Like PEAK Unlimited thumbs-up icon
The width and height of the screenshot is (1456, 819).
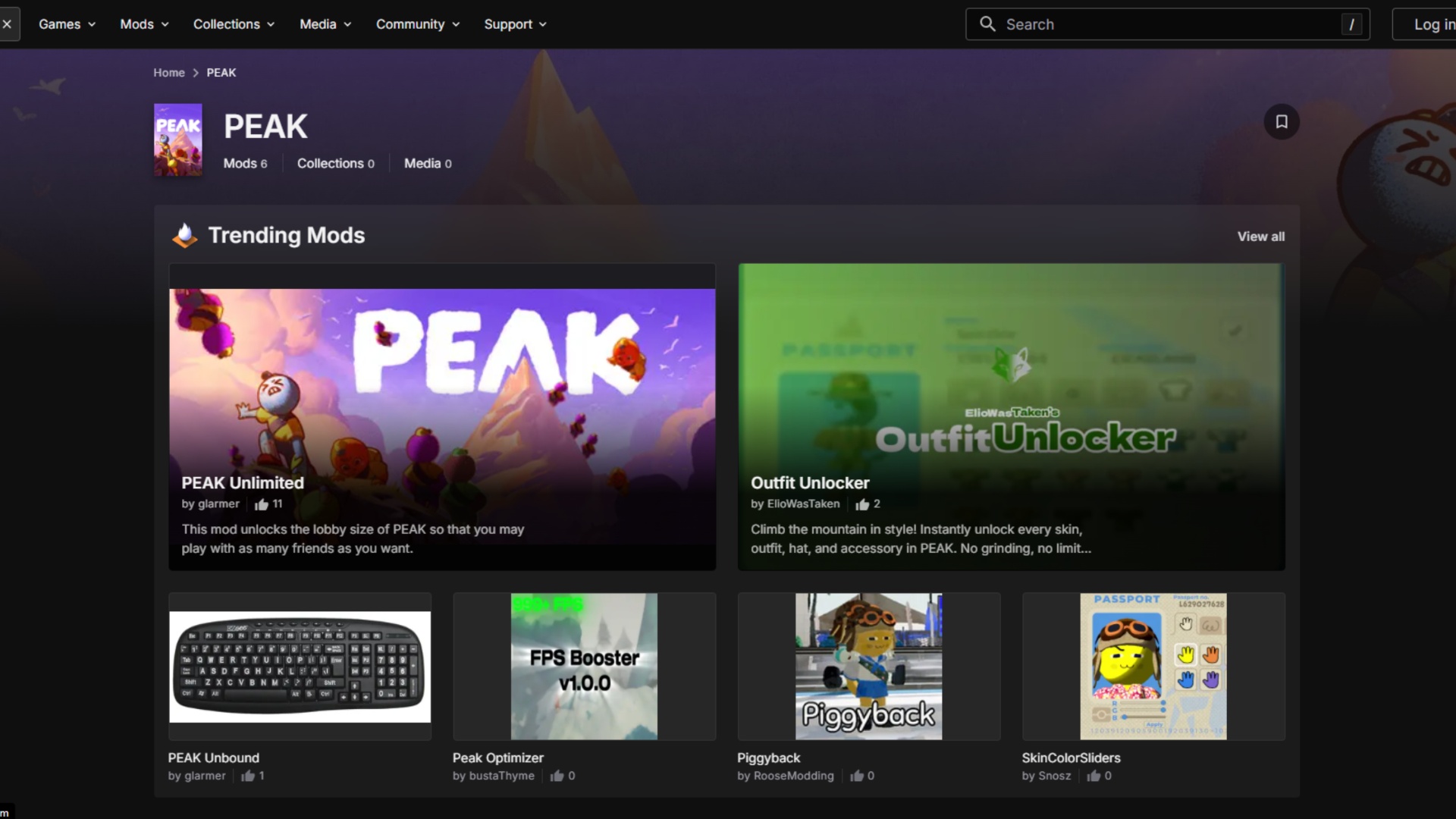[262, 504]
